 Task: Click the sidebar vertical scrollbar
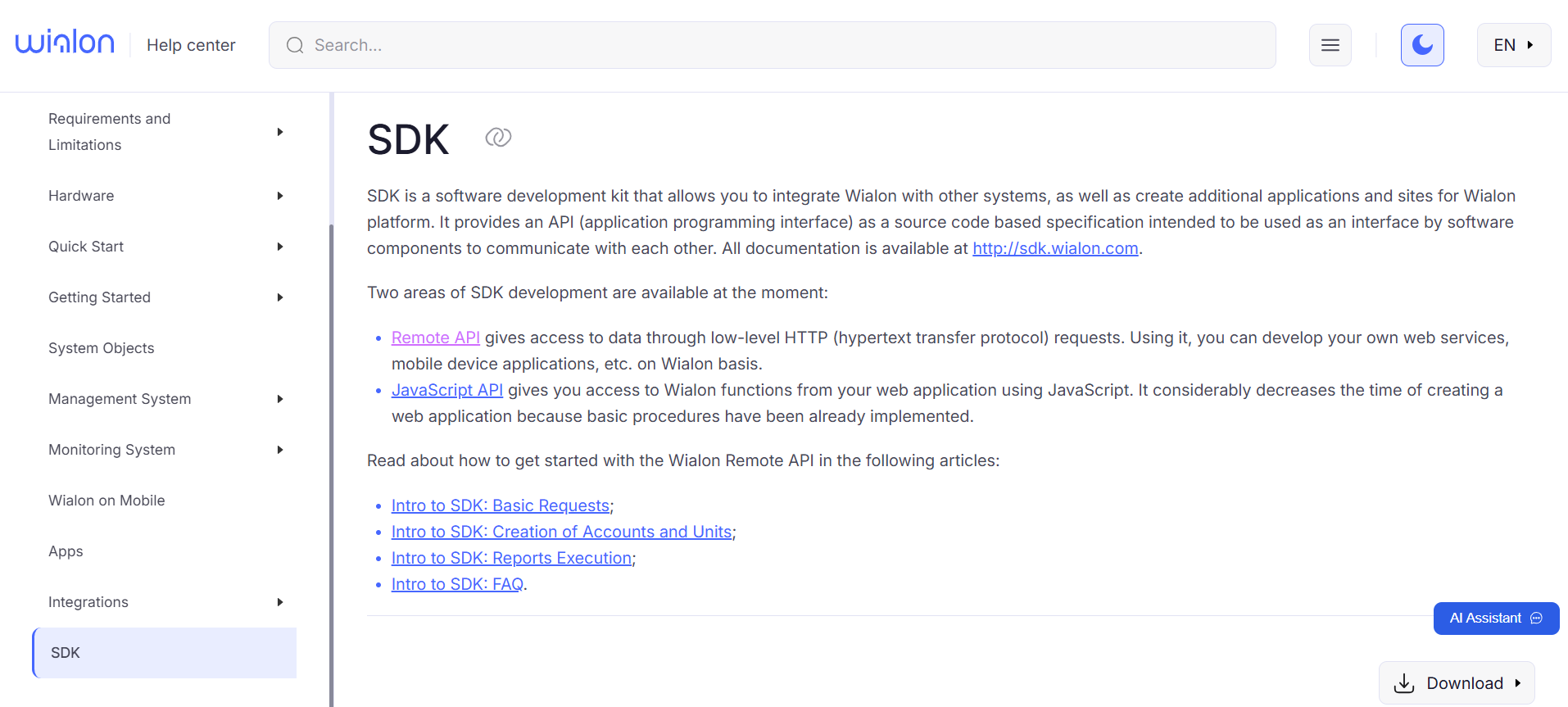[331, 459]
